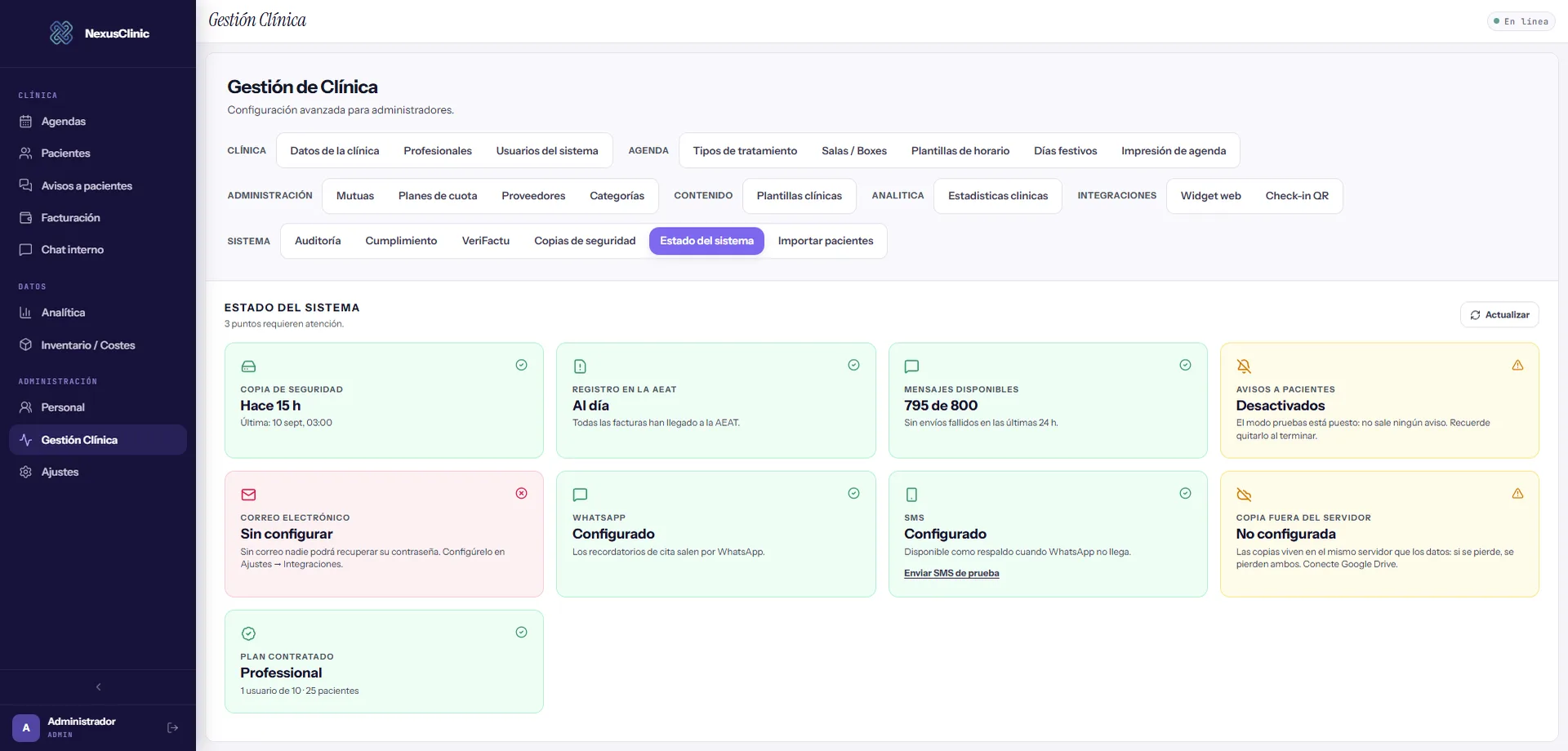Click the Avisos a pacientes messages icon
The height and width of the screenshot is (751, 1568).
tap(25, 185)
